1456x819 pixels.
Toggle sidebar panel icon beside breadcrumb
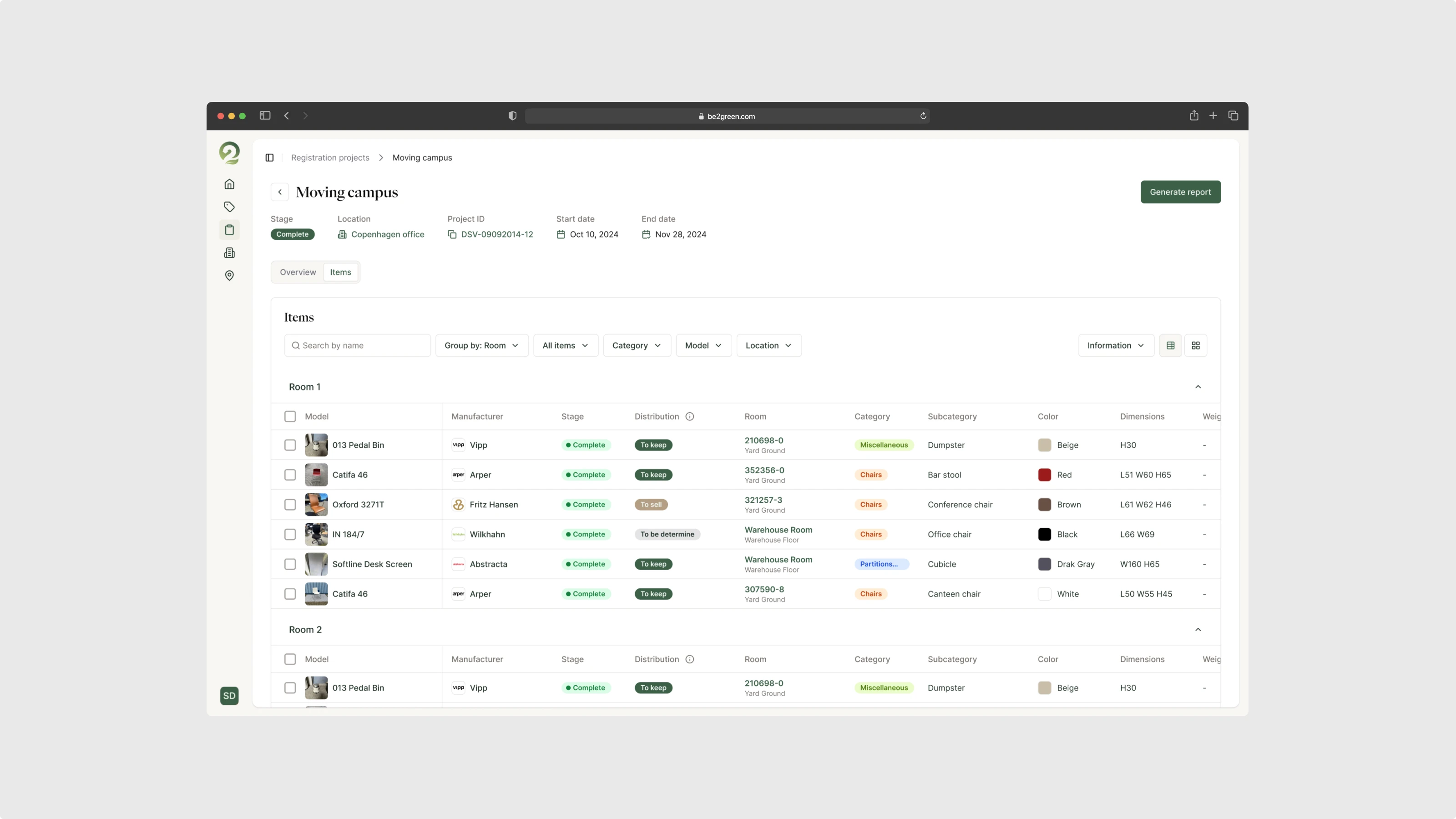(x=270, y=158)
